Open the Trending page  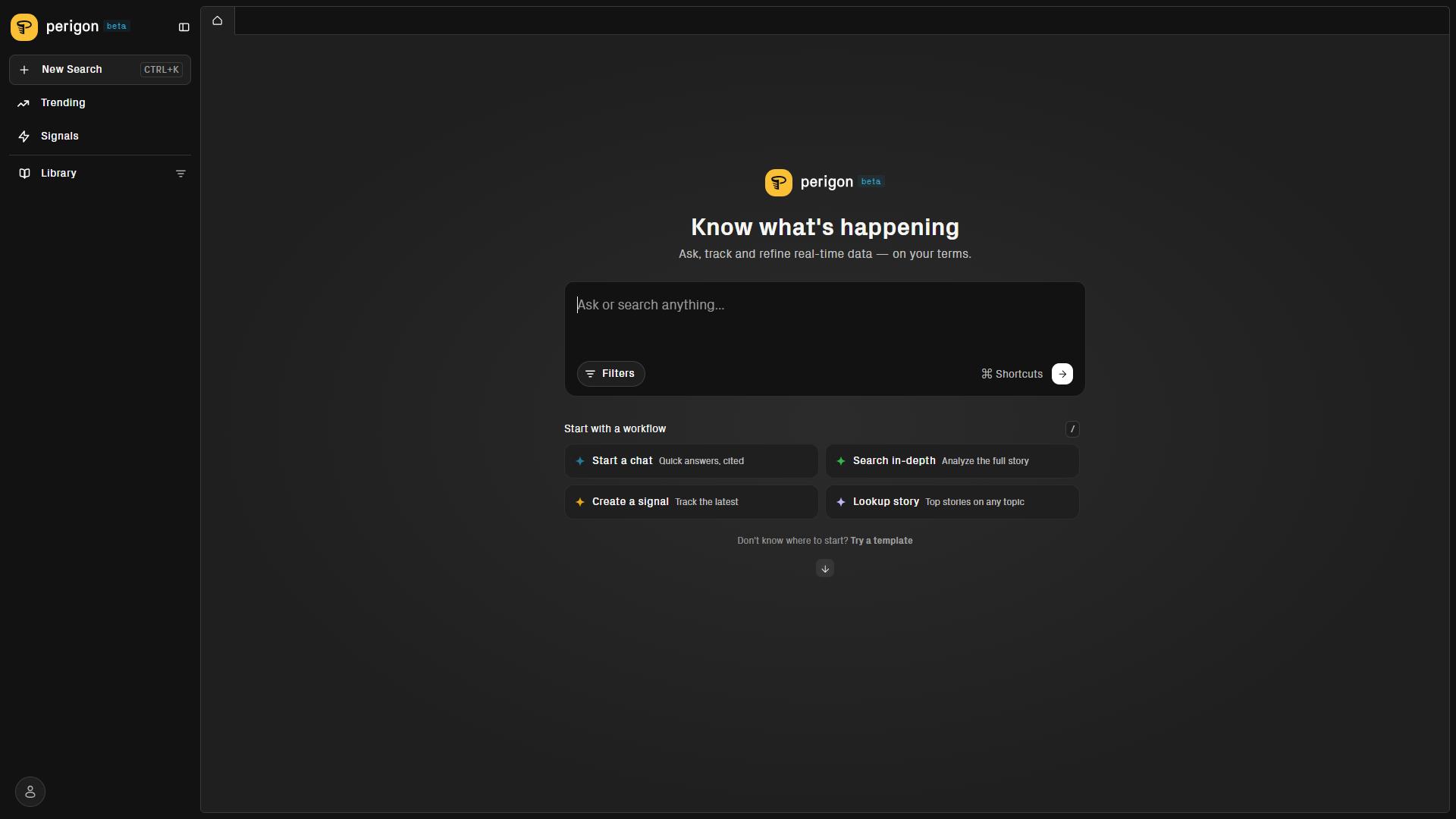coord(100,103)
